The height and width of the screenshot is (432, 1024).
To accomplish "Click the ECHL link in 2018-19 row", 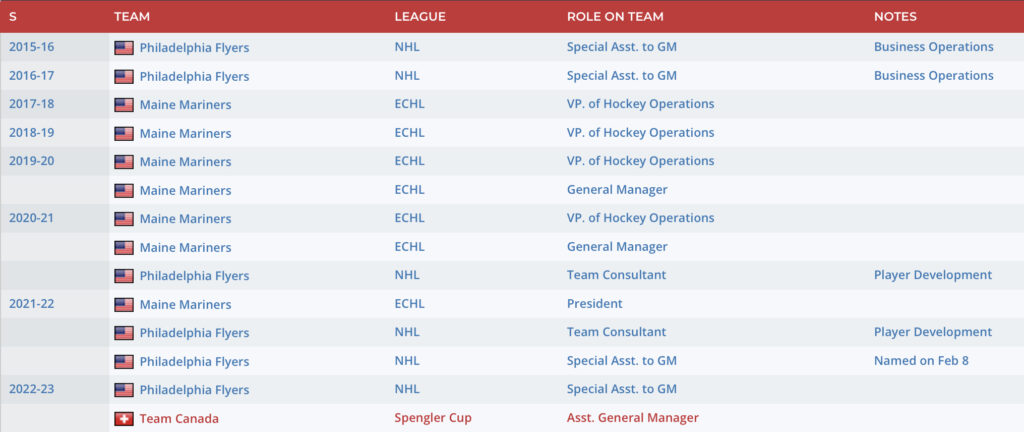I will pyautogui.click(x=409, y=133).
